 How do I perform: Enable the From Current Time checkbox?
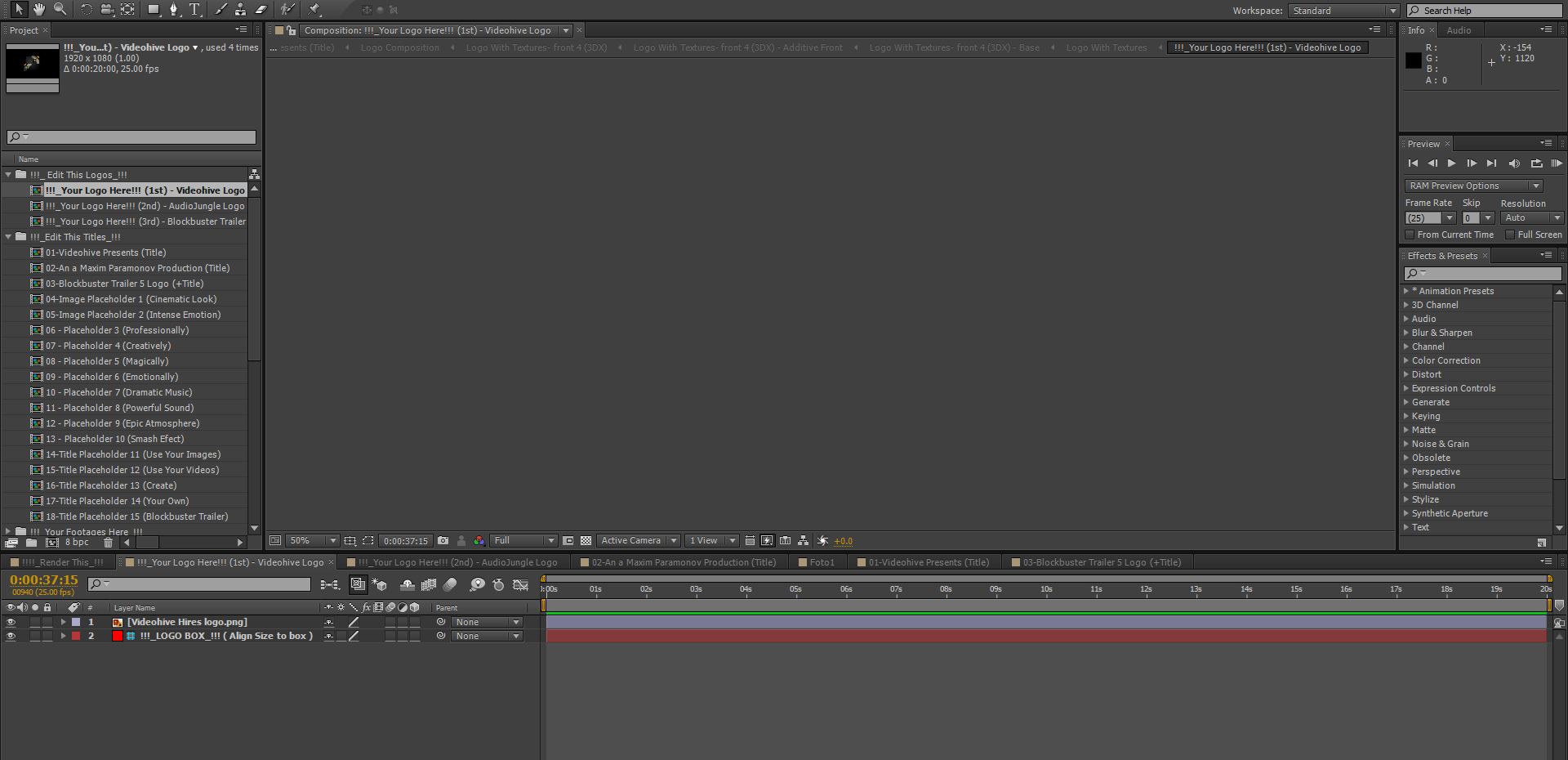[x=1410, y=235]
